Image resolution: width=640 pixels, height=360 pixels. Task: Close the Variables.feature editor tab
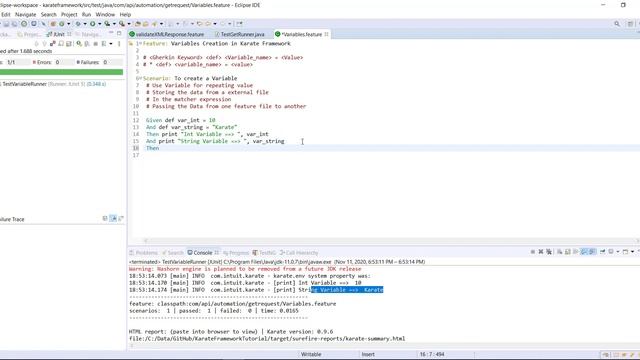point(327,34)
